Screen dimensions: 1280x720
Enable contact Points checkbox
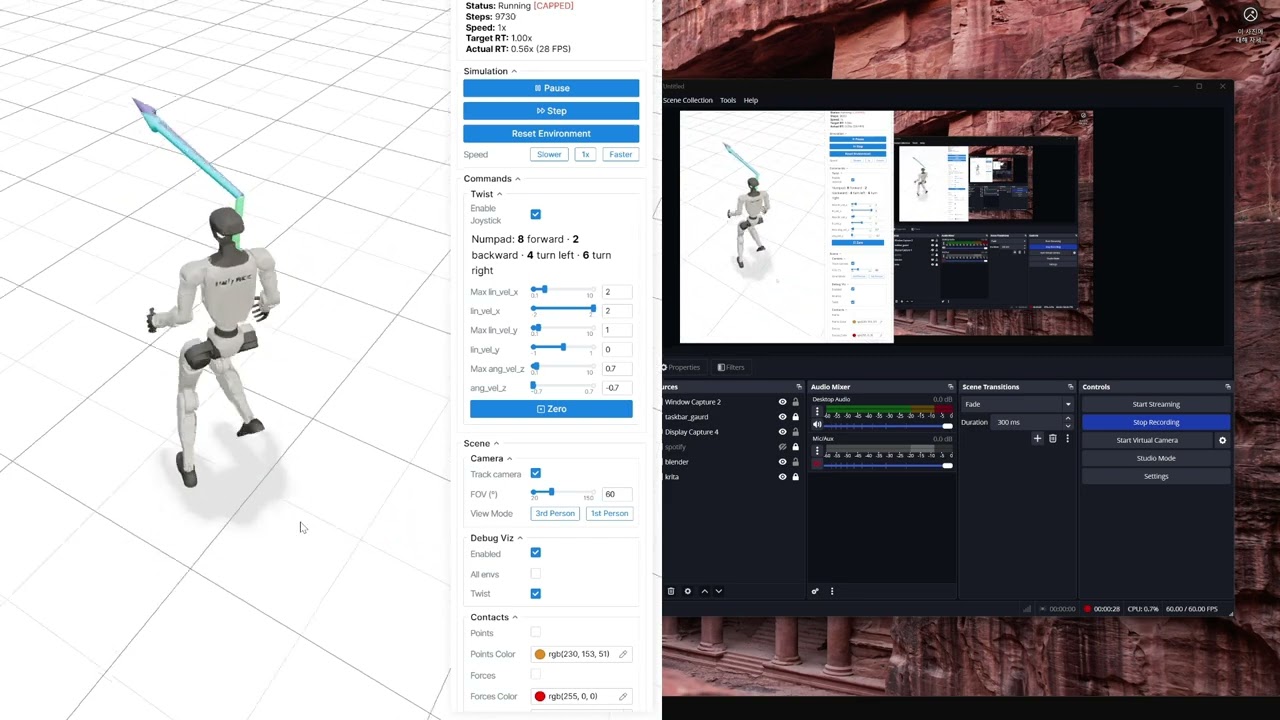(x=536, y=632)
